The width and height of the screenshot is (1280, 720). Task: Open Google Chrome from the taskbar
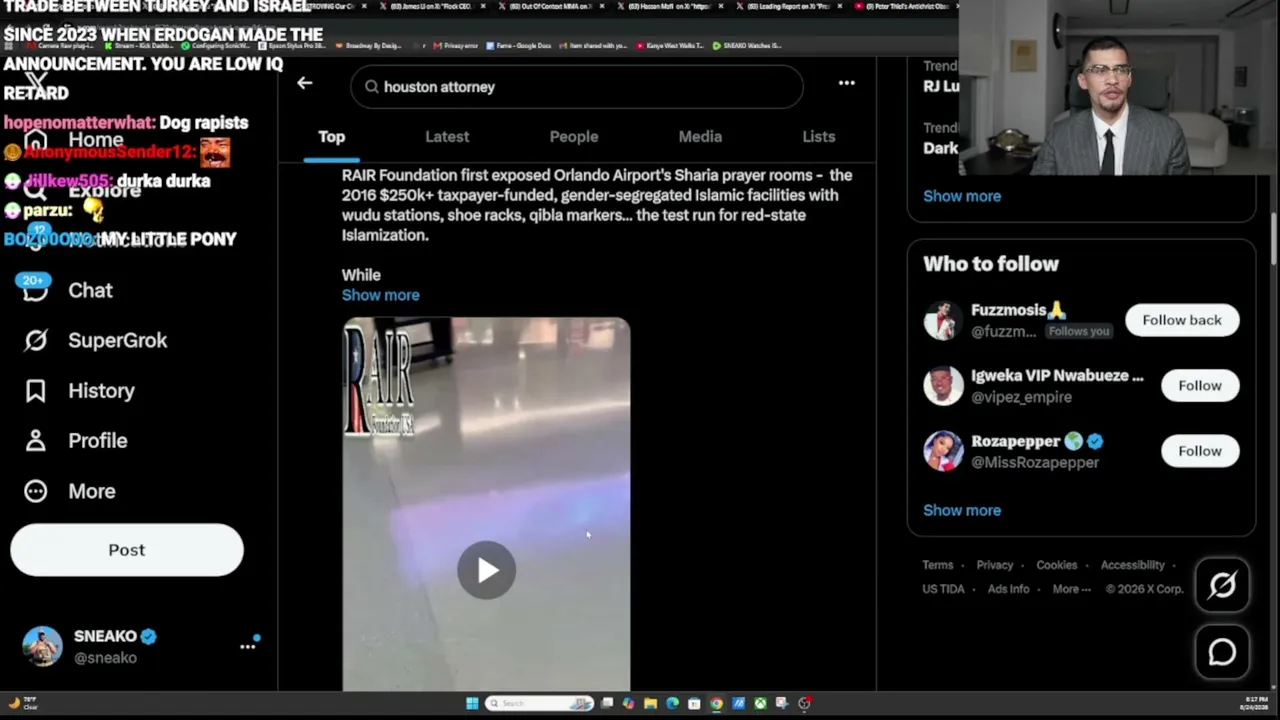(x=716, y=703)
